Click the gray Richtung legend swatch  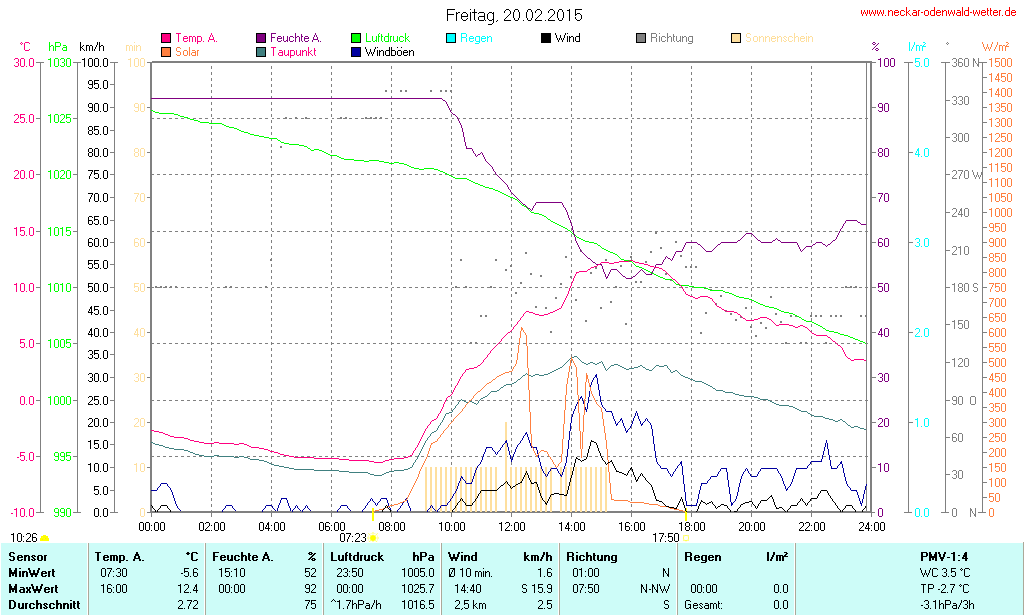640,38
